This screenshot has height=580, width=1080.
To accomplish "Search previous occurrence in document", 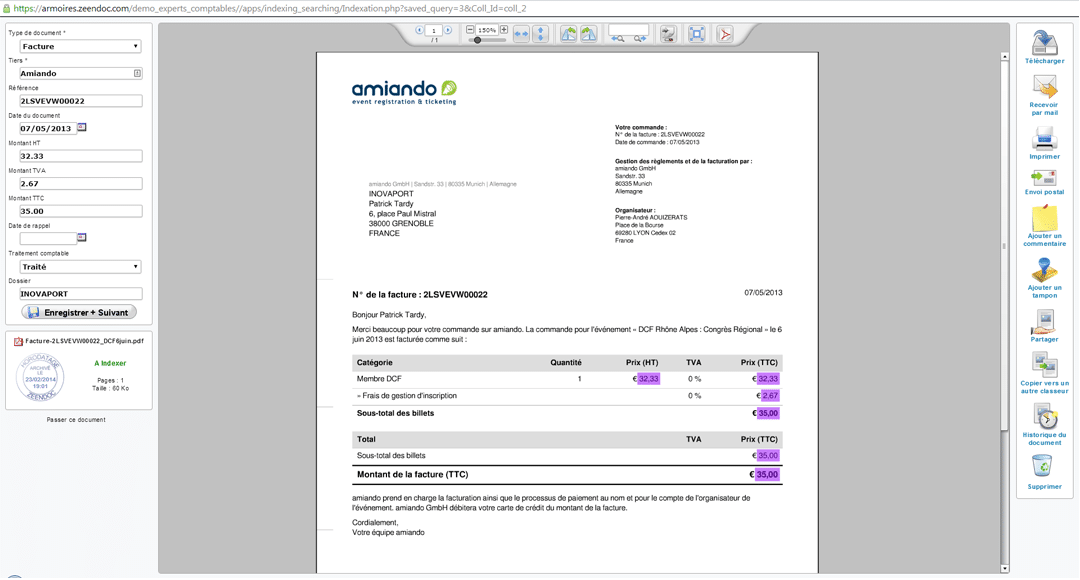I will point(618,39).
